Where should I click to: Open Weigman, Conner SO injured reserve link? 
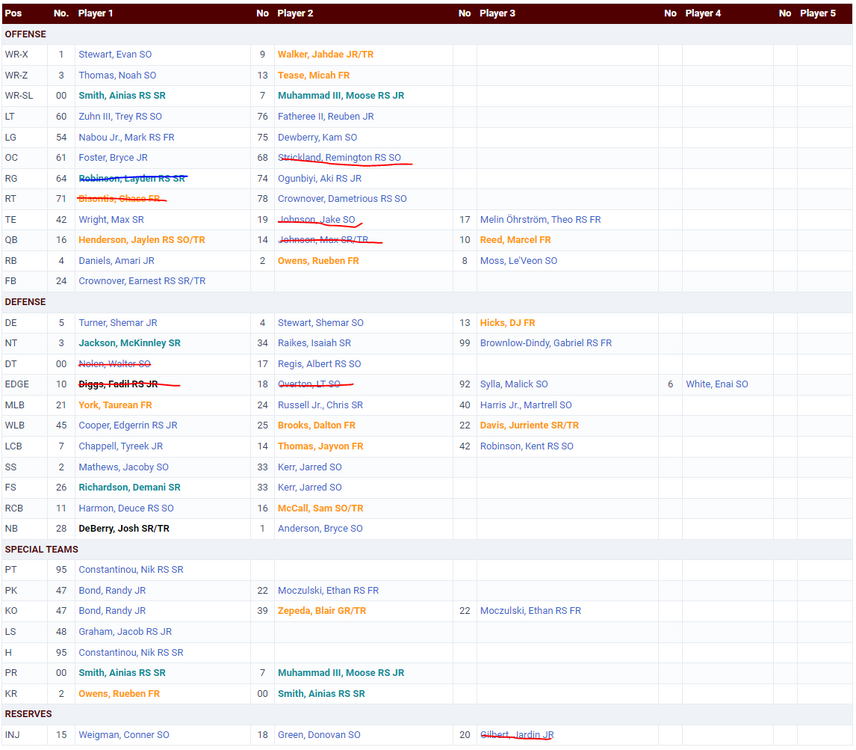point(123,735)
